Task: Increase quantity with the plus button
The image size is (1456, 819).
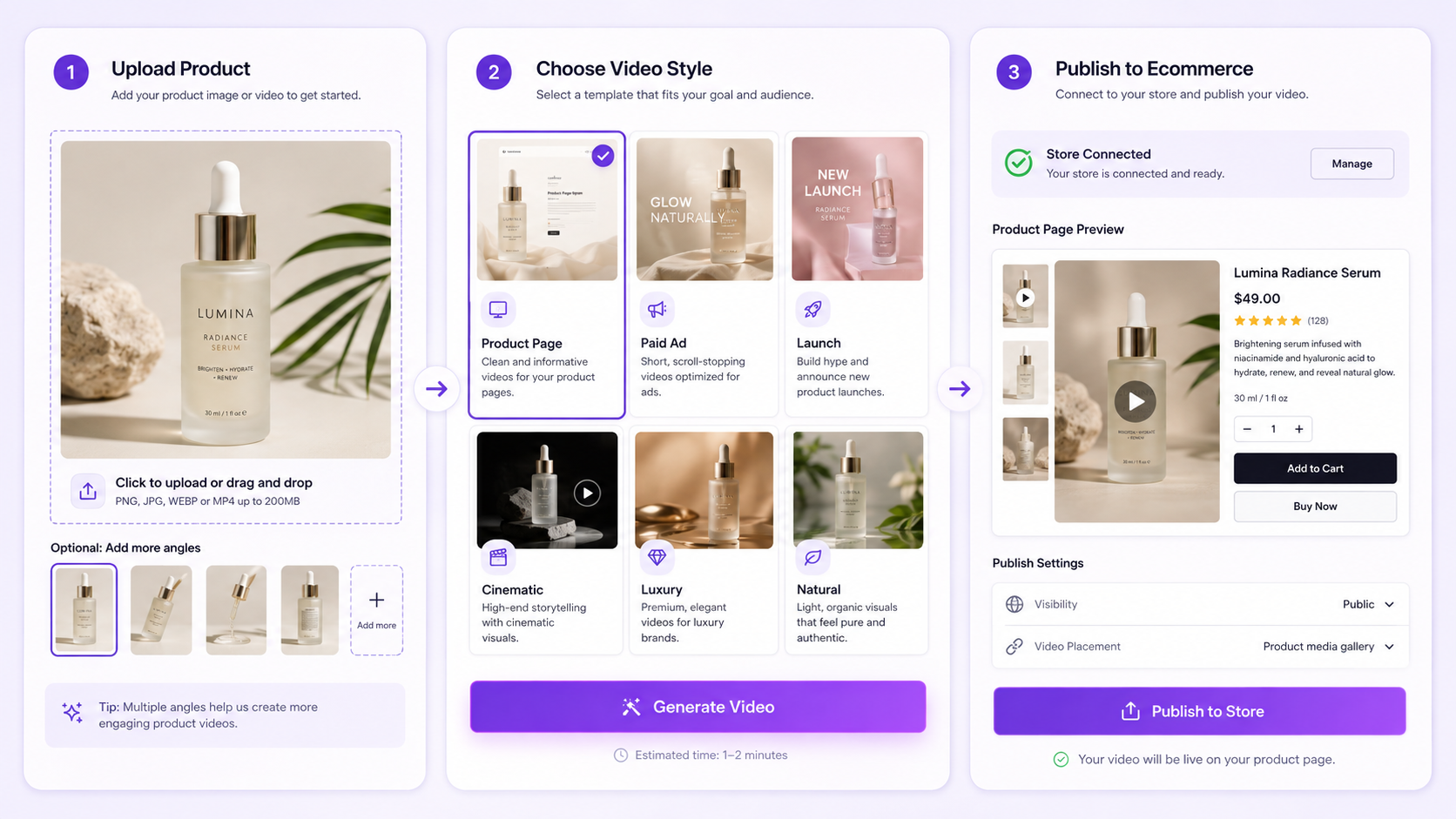Action: point(1298,429)
